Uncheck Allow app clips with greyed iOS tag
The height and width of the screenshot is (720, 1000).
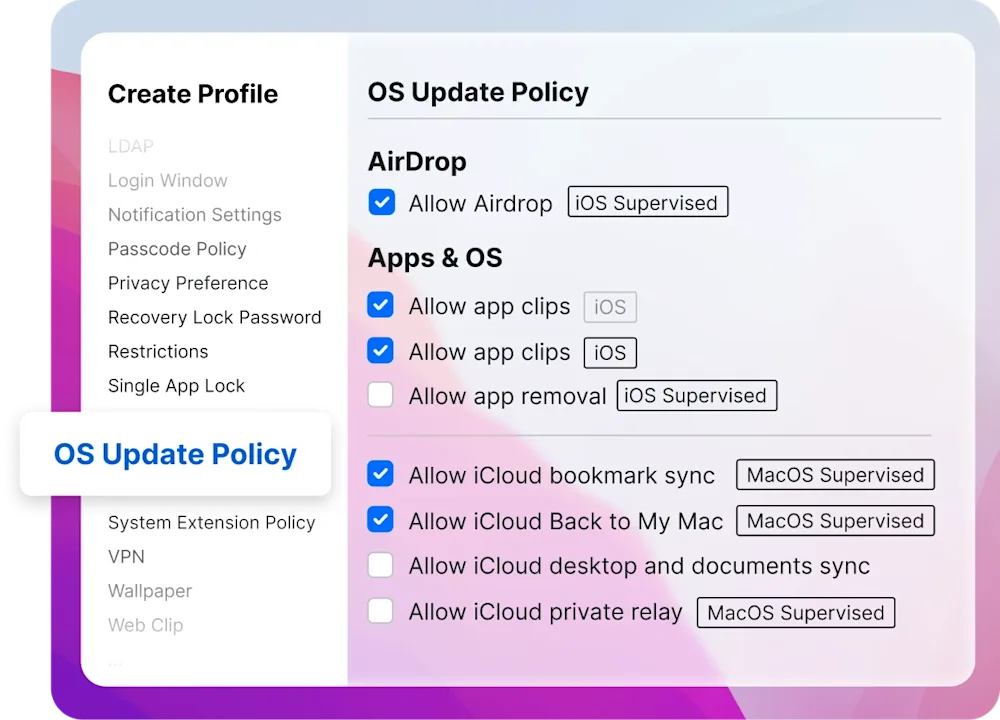[381, 305]
